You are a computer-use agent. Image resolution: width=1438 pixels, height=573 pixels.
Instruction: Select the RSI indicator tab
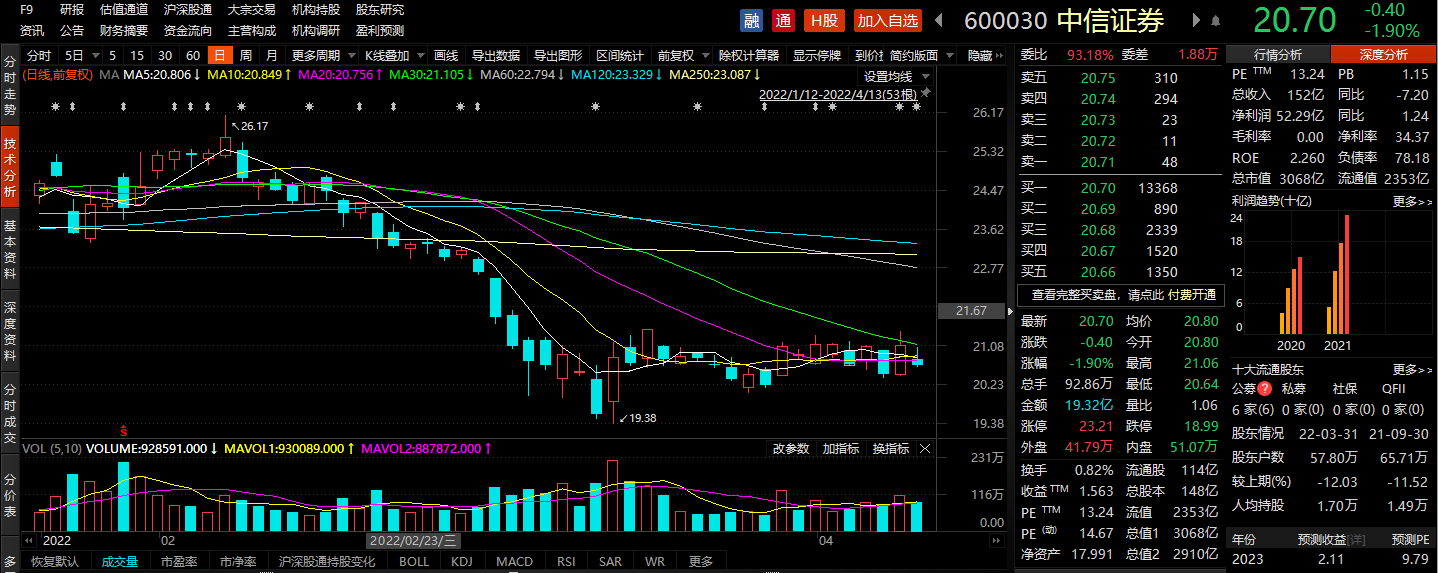(x=566, y=561)
